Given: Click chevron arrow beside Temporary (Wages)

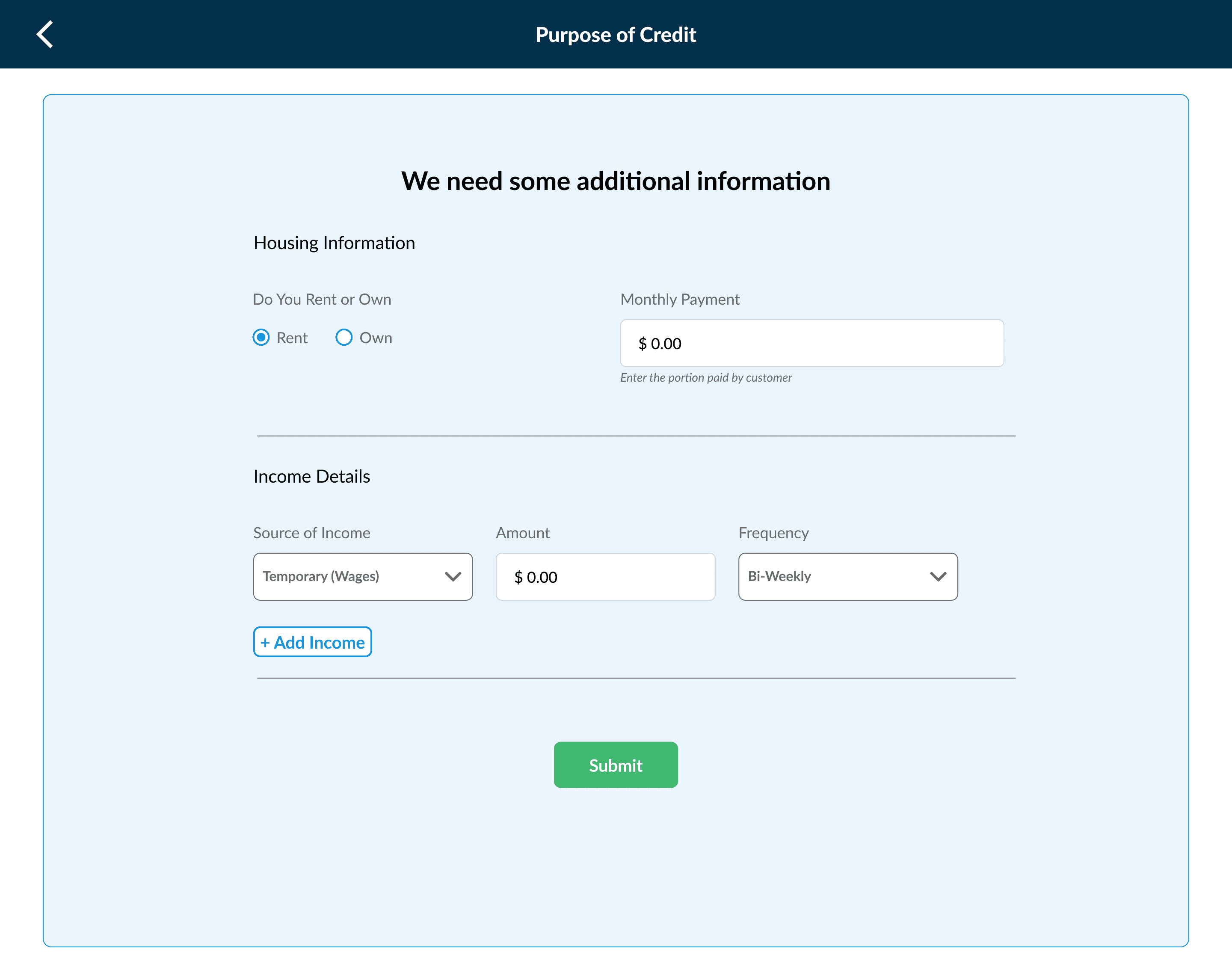Looking at the screenshot, I should point(453,576).
